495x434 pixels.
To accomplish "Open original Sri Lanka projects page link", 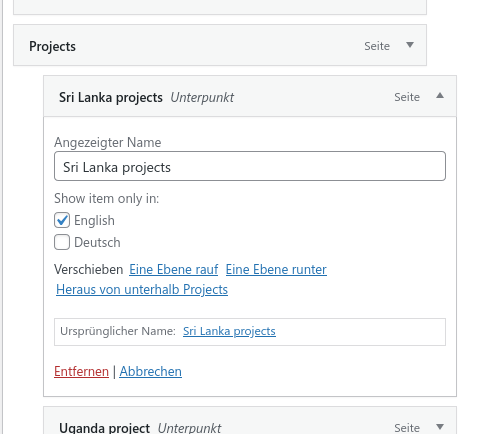I will [229, 331].
